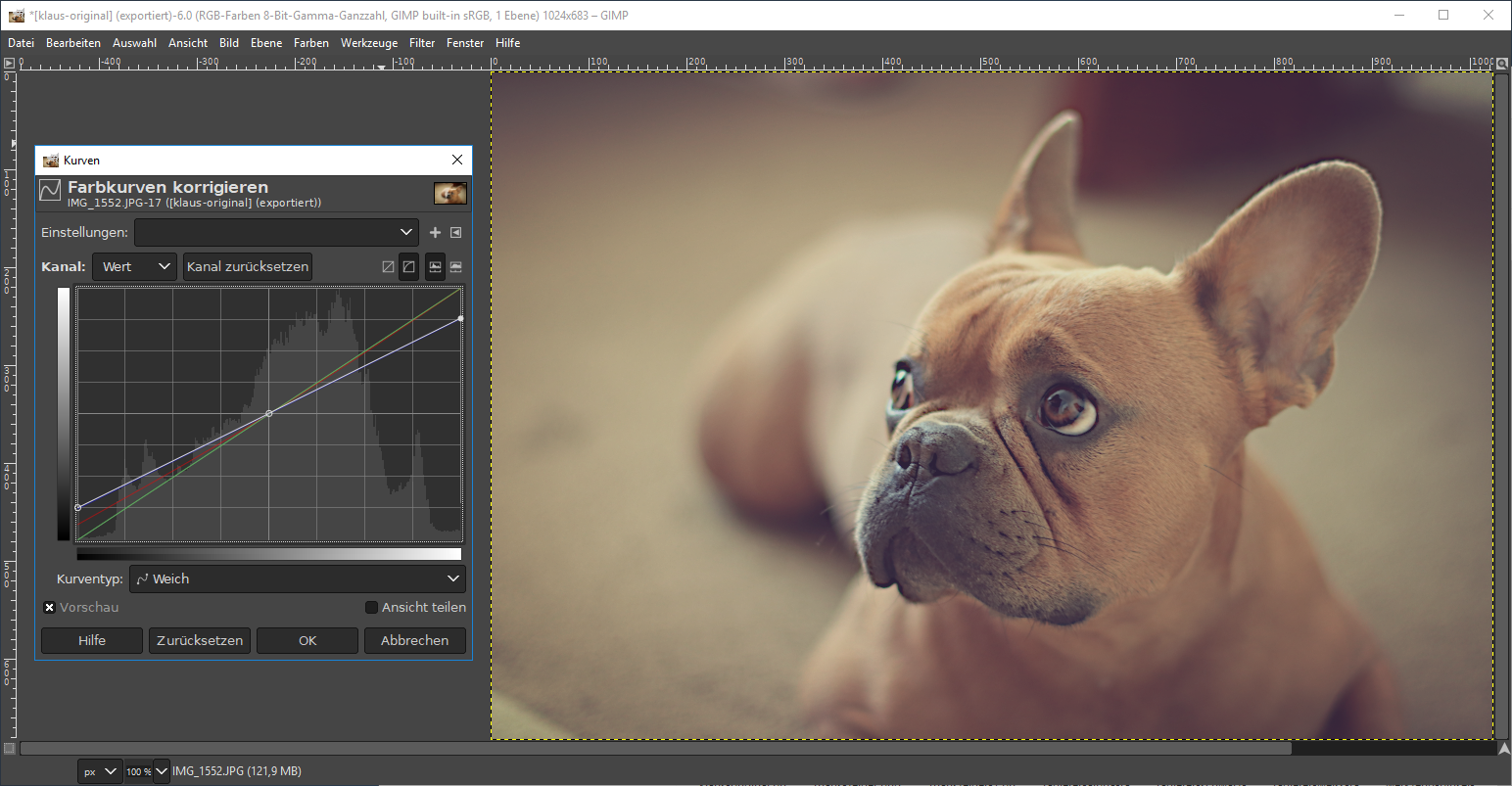Click the plus icon to save settings preset
1512x786 pixels.
pos(435,233)
